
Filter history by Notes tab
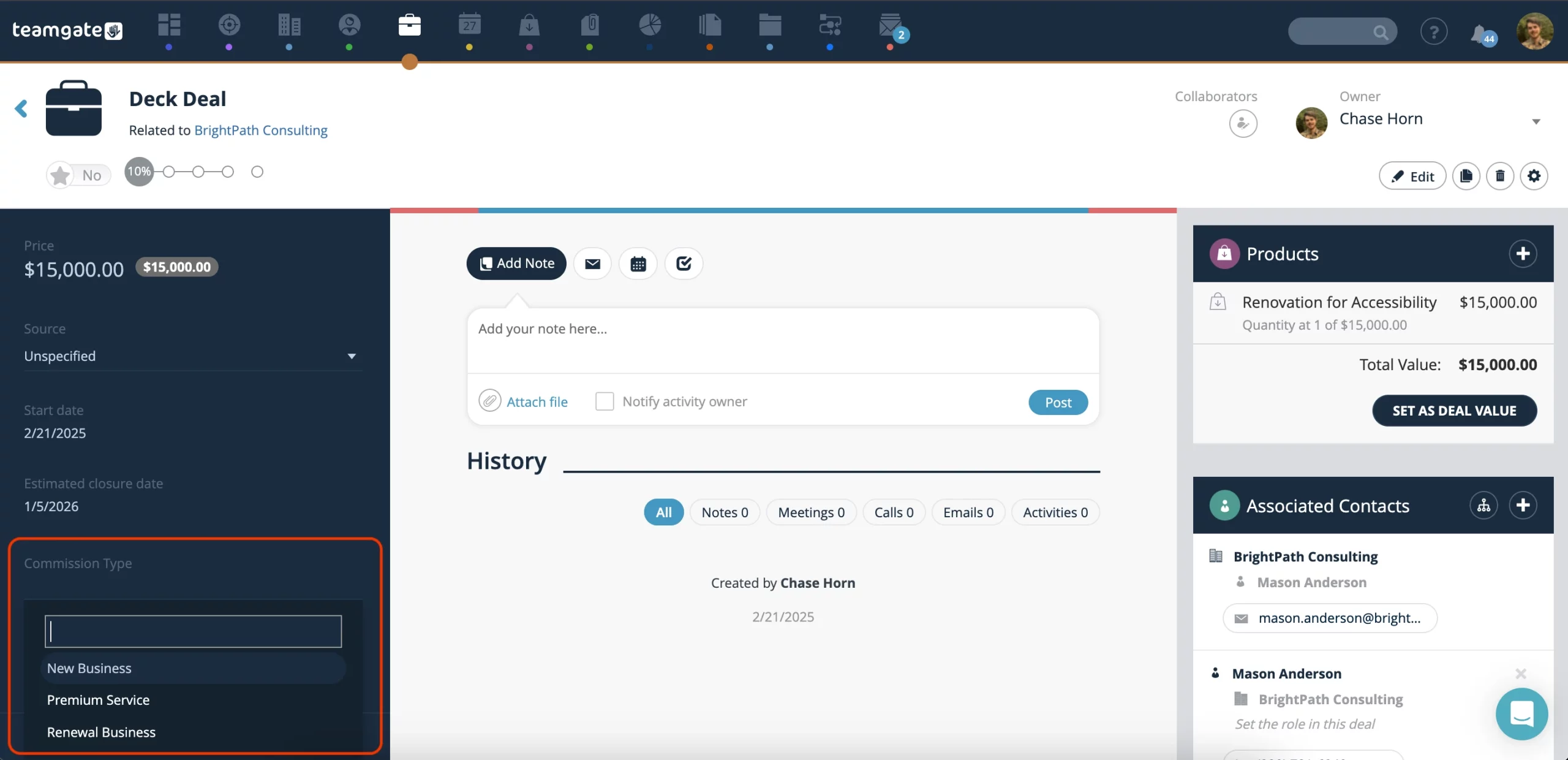(725, 512)
